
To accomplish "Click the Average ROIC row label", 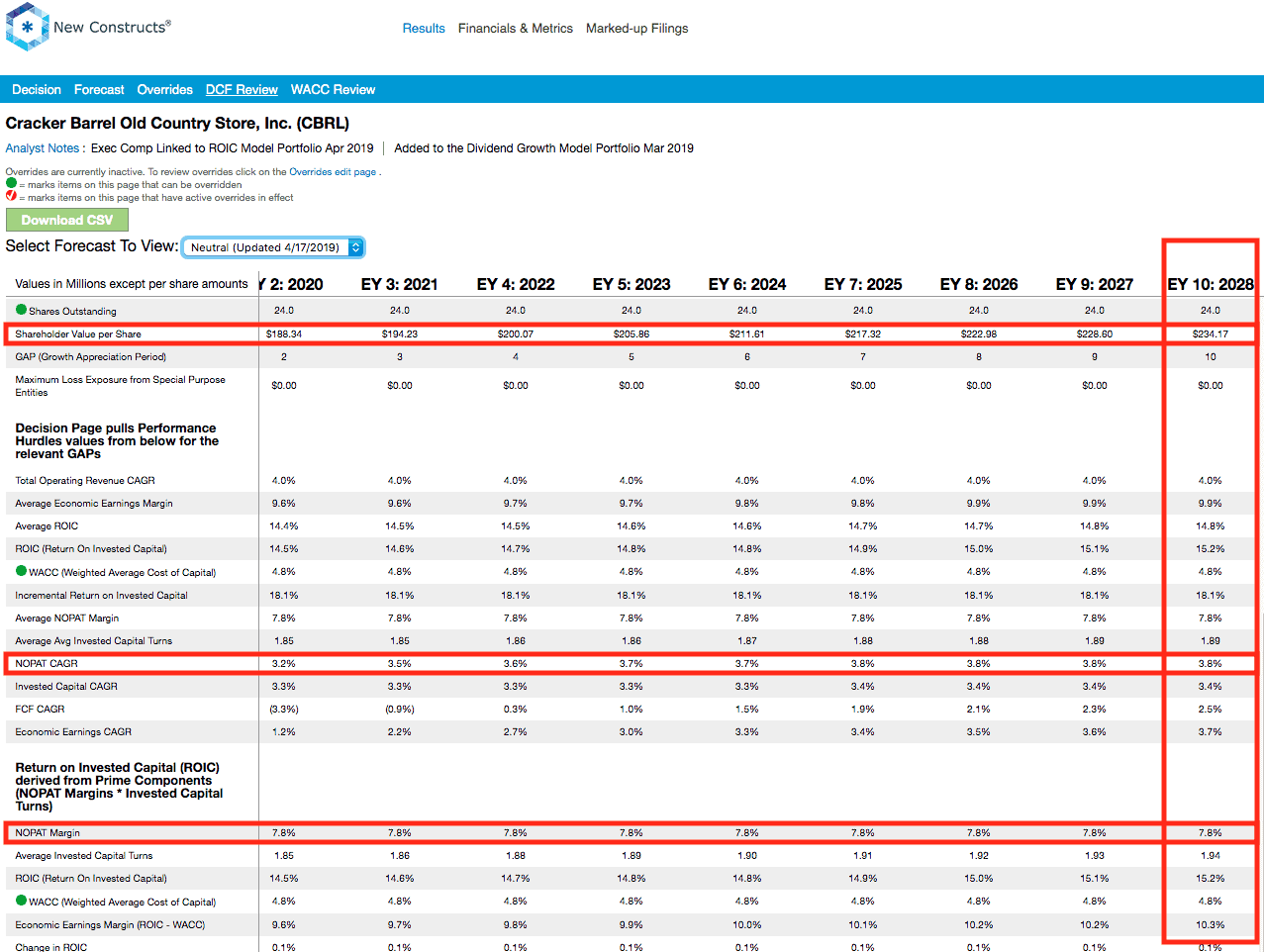I will click(x=47, y=526).
